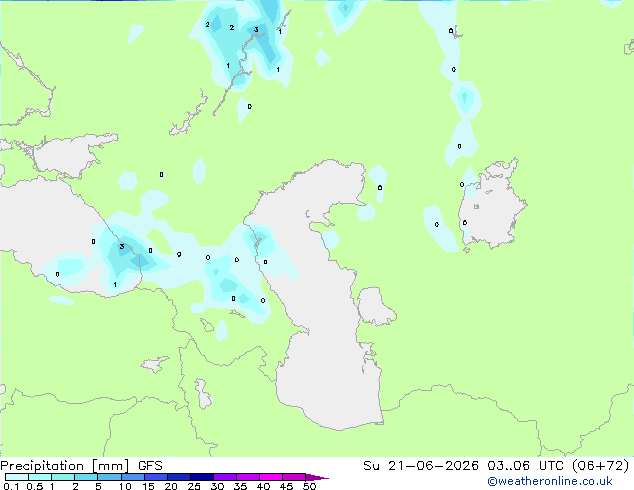Click the '(06+72)' forecast offset text
The width and height of the screenshot is (634, 490).
pos(601,466)
